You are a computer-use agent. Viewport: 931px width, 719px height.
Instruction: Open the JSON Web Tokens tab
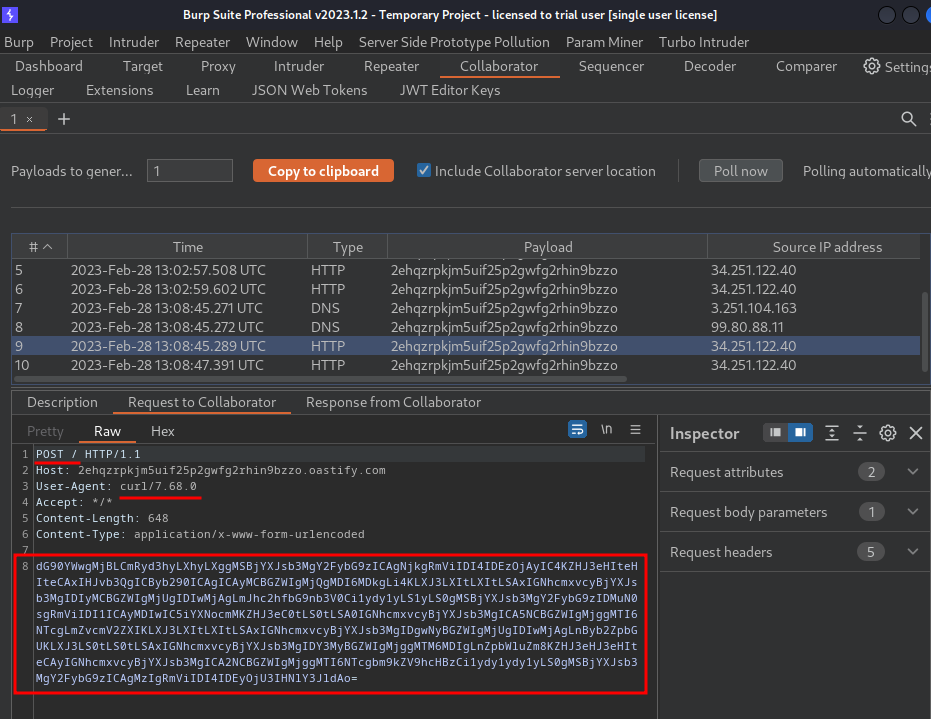click(x=309, y=90)
